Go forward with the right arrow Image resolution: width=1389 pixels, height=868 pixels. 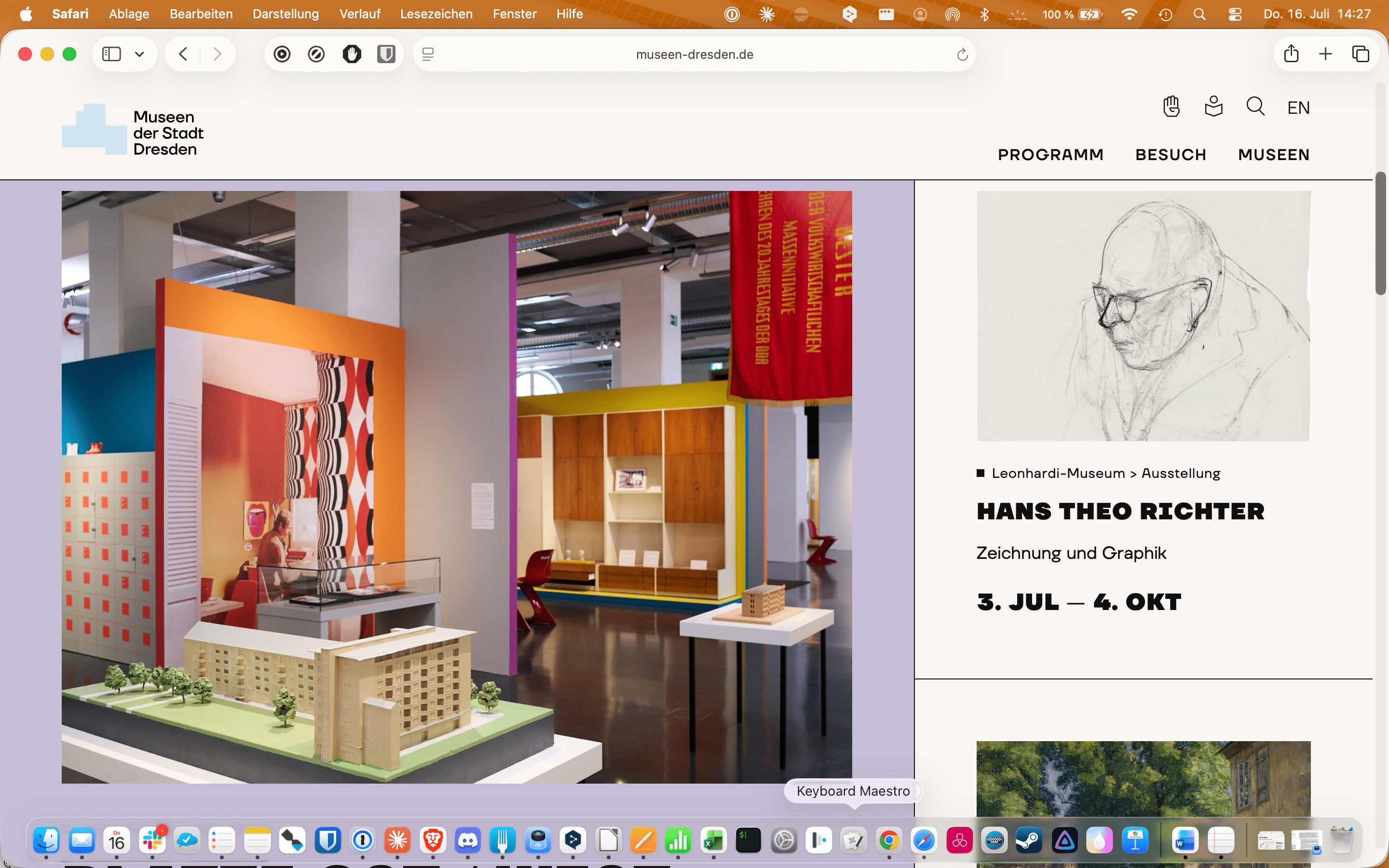click(x=217, y=54)
